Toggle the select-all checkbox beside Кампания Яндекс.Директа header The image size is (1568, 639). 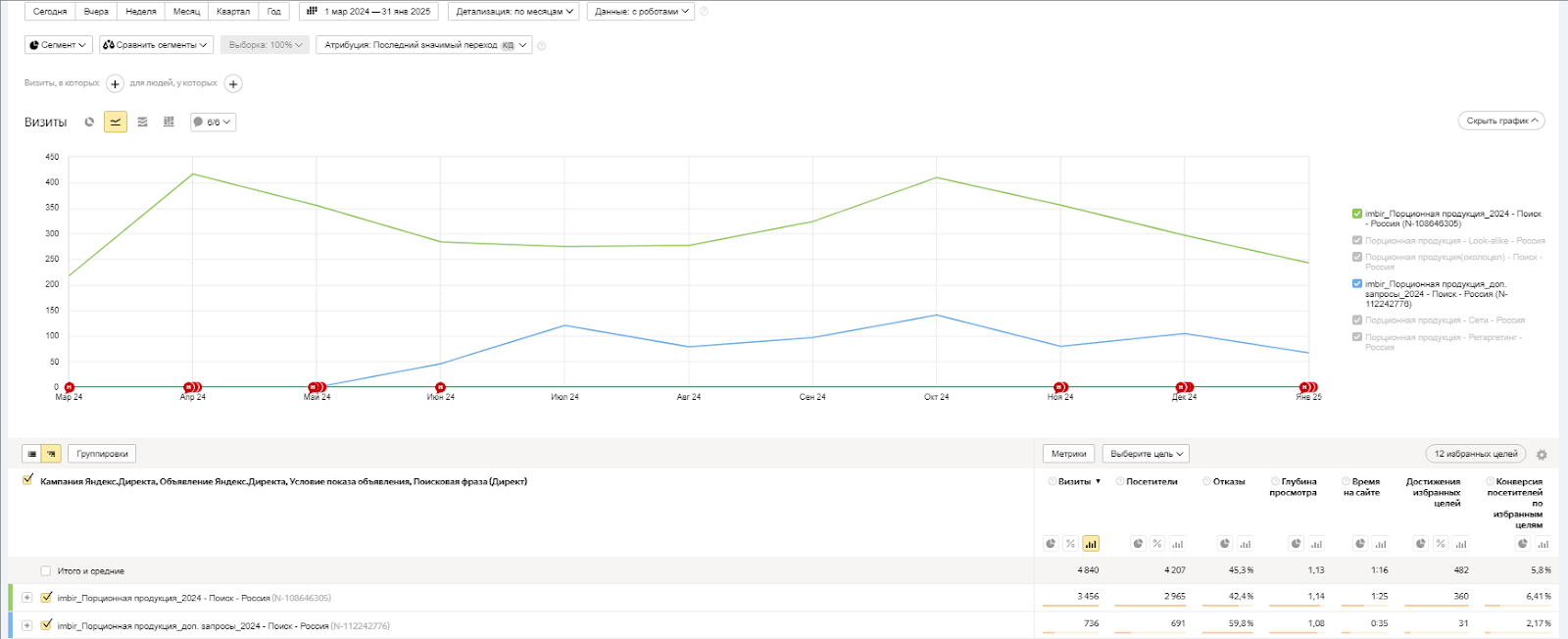(27, 480)
